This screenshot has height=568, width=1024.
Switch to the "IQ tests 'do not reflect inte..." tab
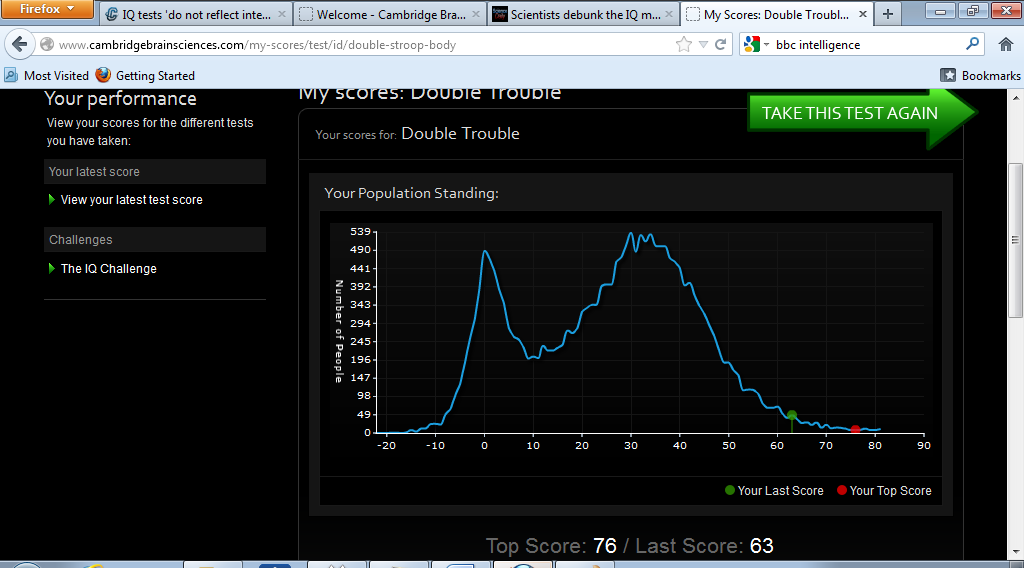(x=196, y=14)
